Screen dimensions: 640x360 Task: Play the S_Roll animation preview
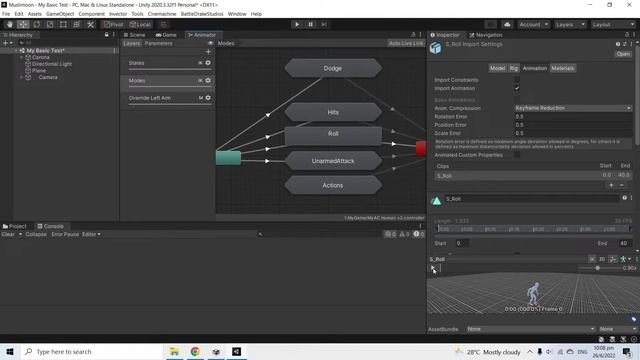[x=432, y=268]
